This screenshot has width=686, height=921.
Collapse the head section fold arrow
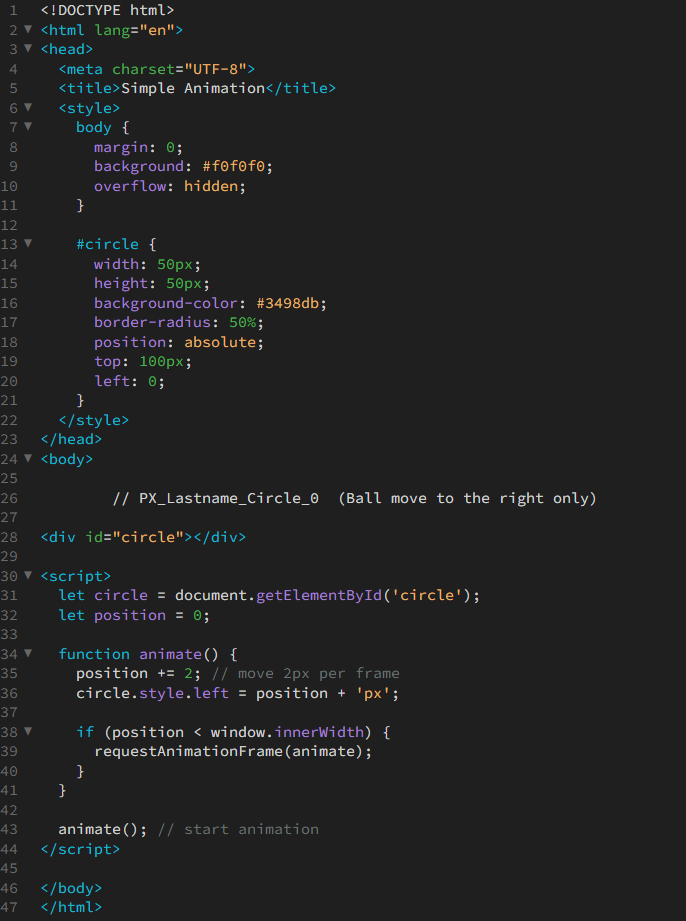coord(28,49)
